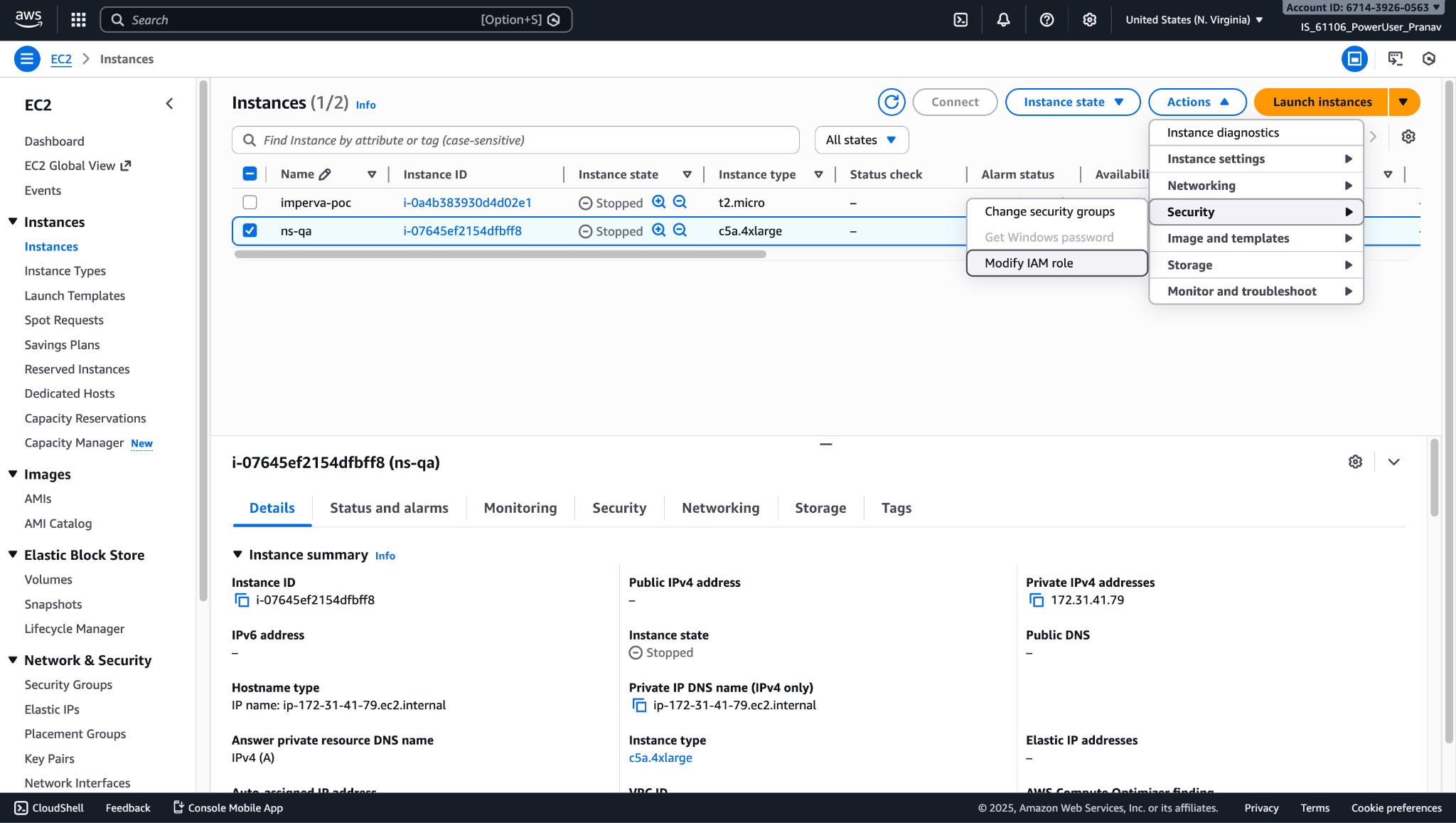
Task: Copy the private IPv4 address 172.31.41.79
Action: [1037, 600]
